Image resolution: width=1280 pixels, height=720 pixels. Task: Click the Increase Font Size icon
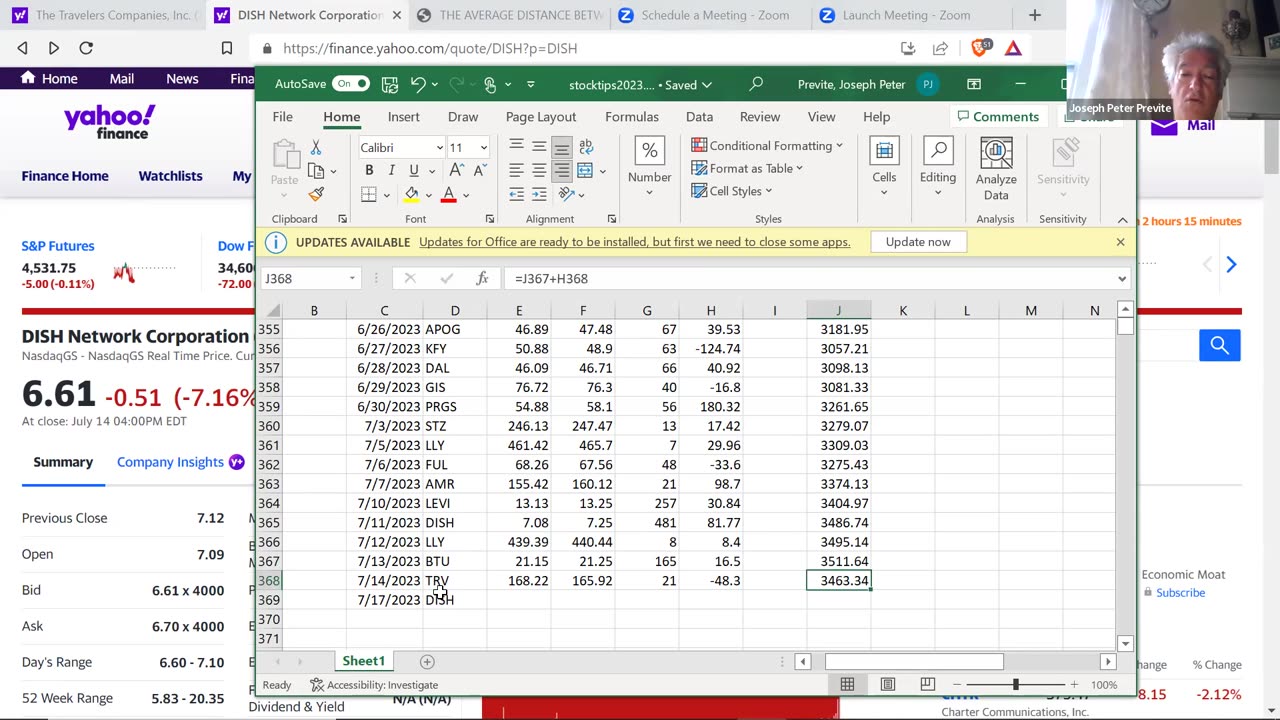point(456,171)
